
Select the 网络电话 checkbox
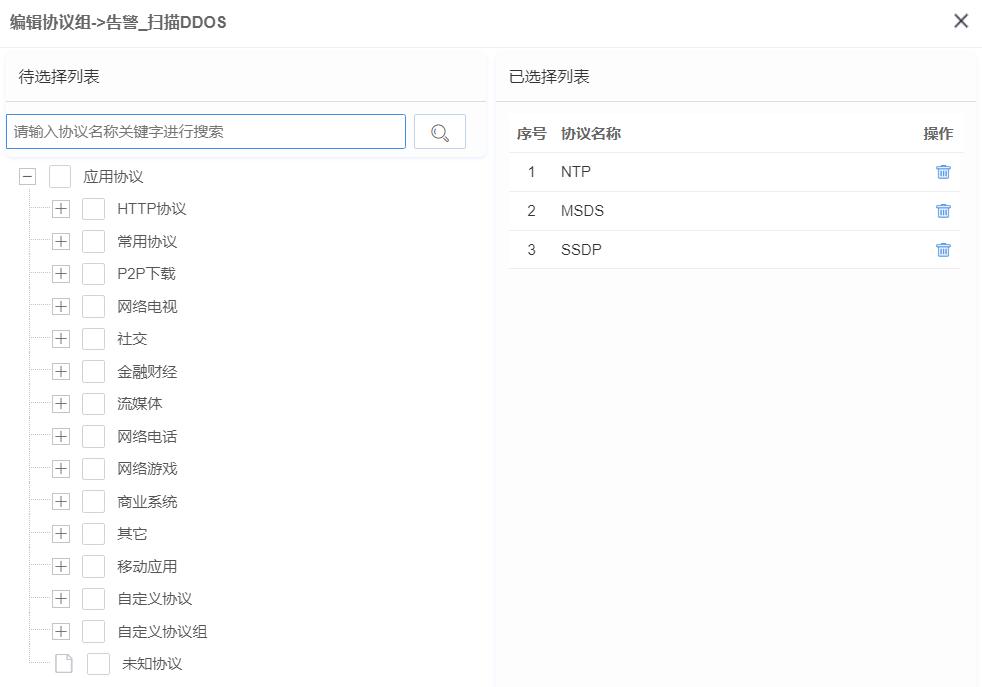[93, 436]
